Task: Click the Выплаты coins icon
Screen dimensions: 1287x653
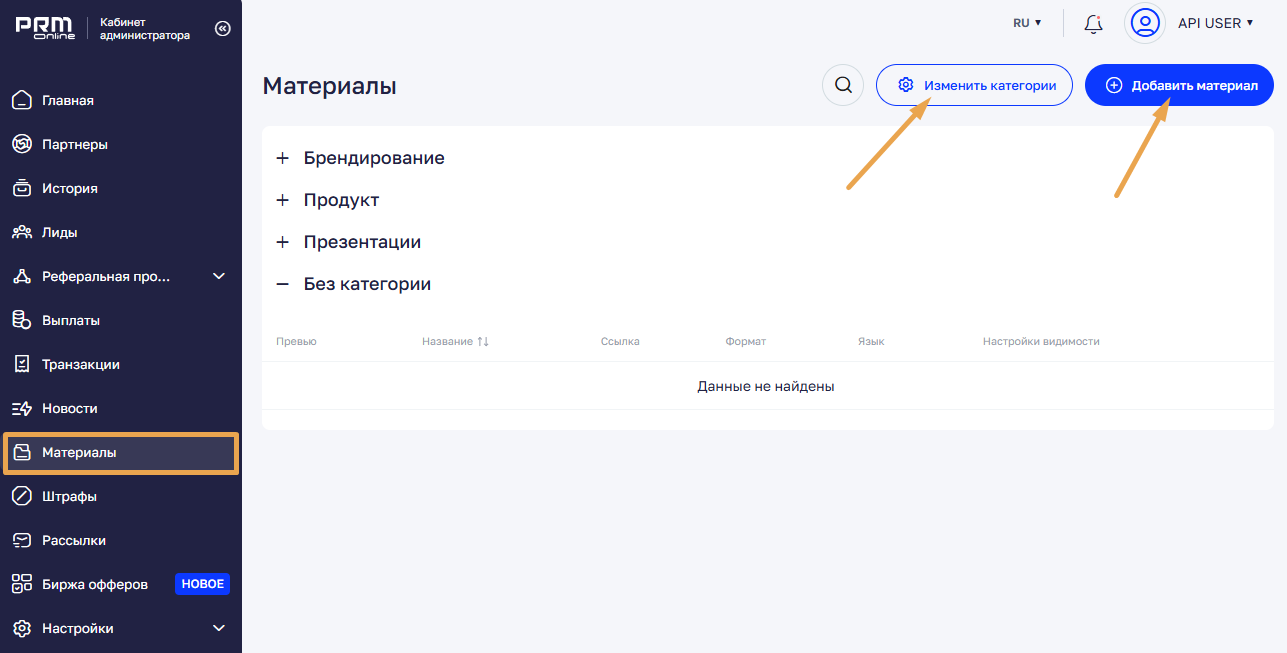Action: [x=22, y=321]
